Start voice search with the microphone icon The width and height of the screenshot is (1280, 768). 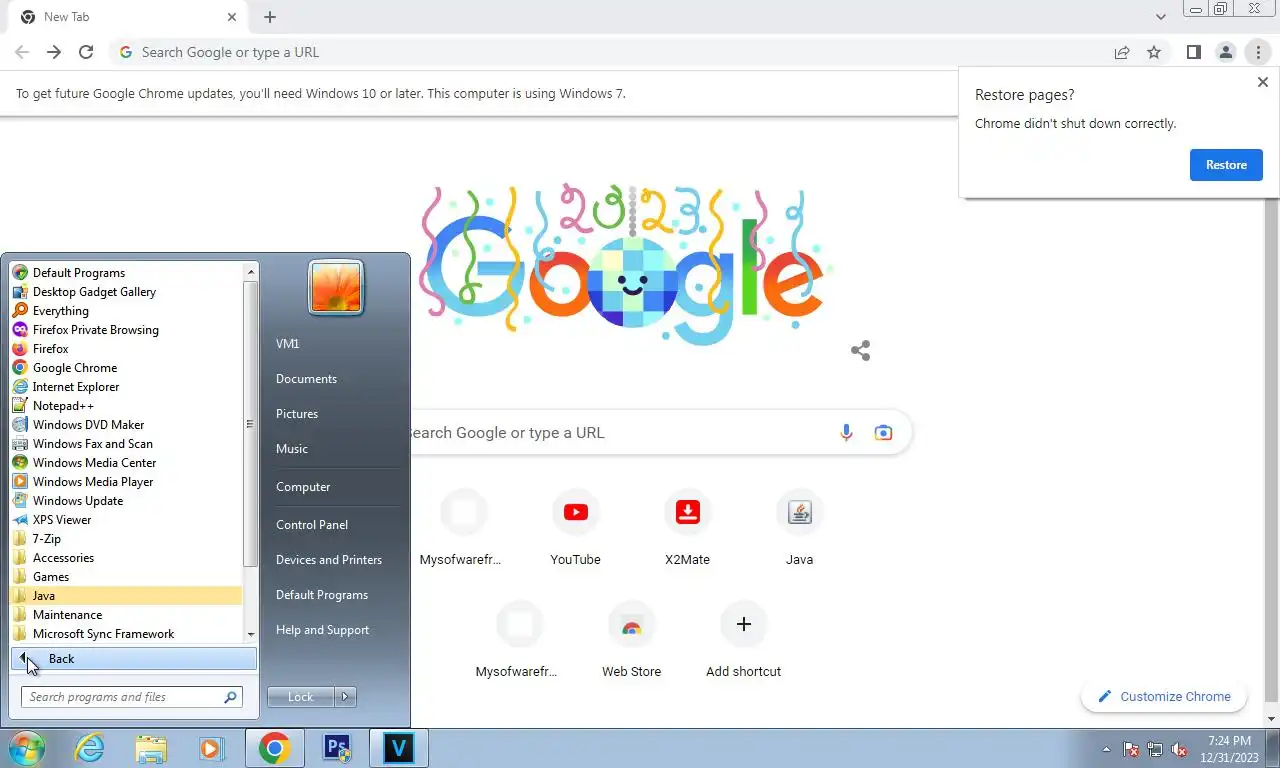846,433
